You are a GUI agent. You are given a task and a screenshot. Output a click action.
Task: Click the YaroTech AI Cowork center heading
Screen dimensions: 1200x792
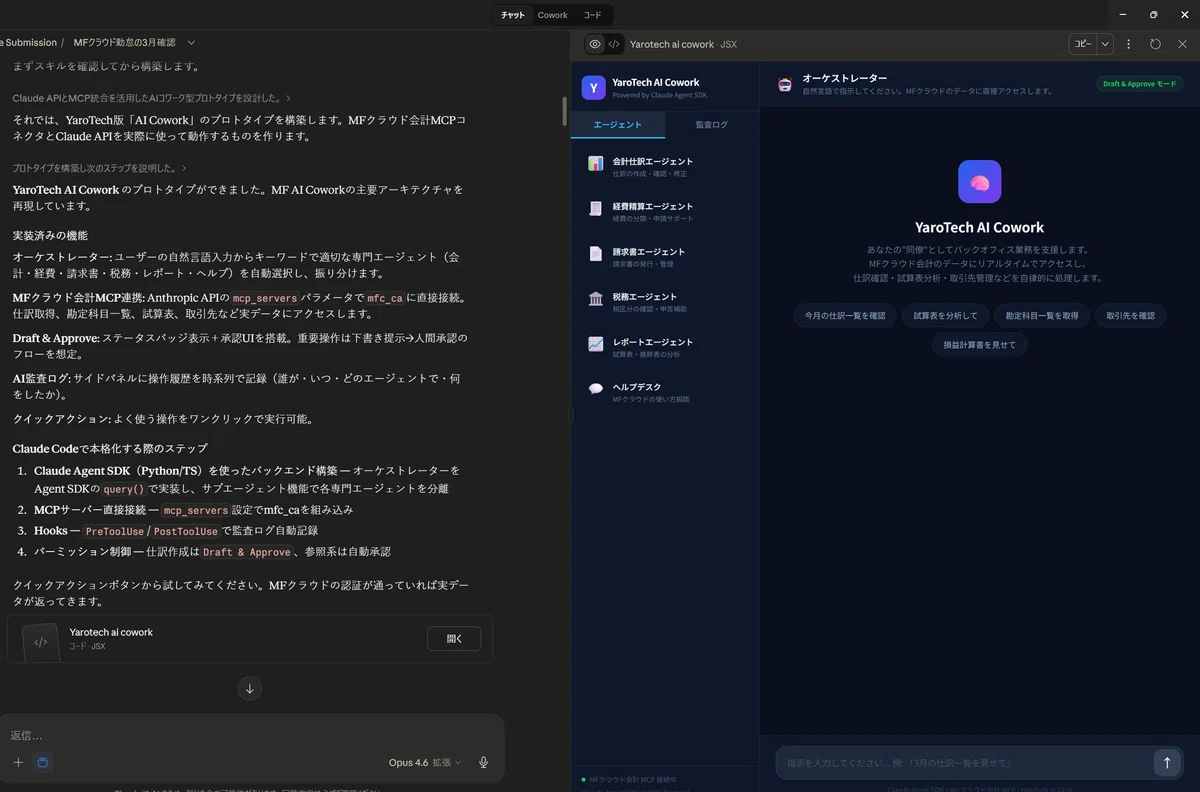point(979,227)
